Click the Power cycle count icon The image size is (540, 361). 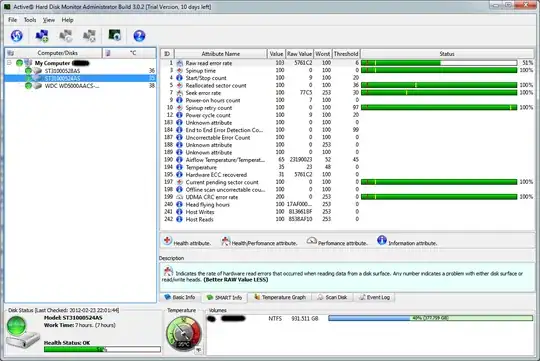coord(179,115)
